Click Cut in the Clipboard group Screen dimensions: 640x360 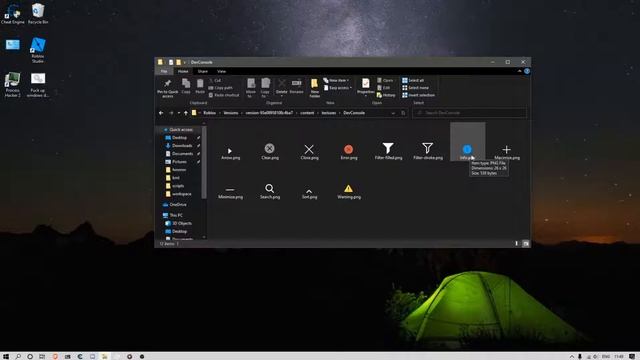pos(215,80)
